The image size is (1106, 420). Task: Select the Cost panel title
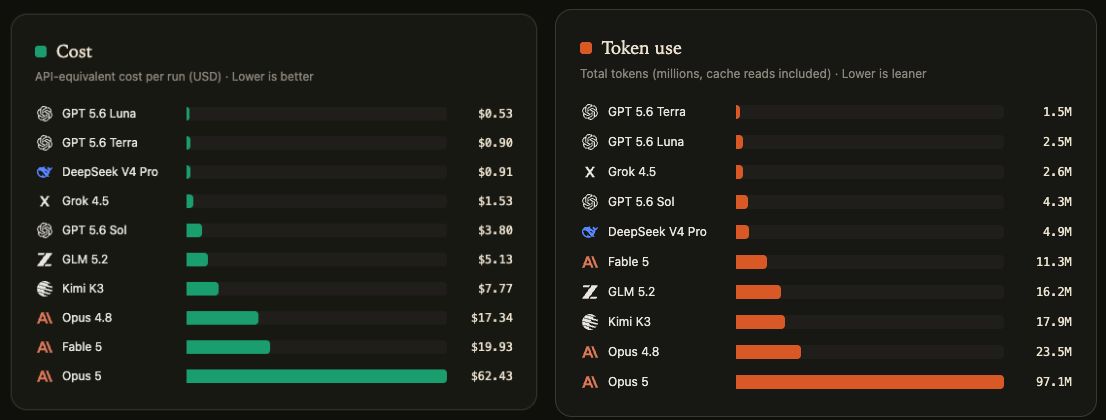(x=74, y=52)
